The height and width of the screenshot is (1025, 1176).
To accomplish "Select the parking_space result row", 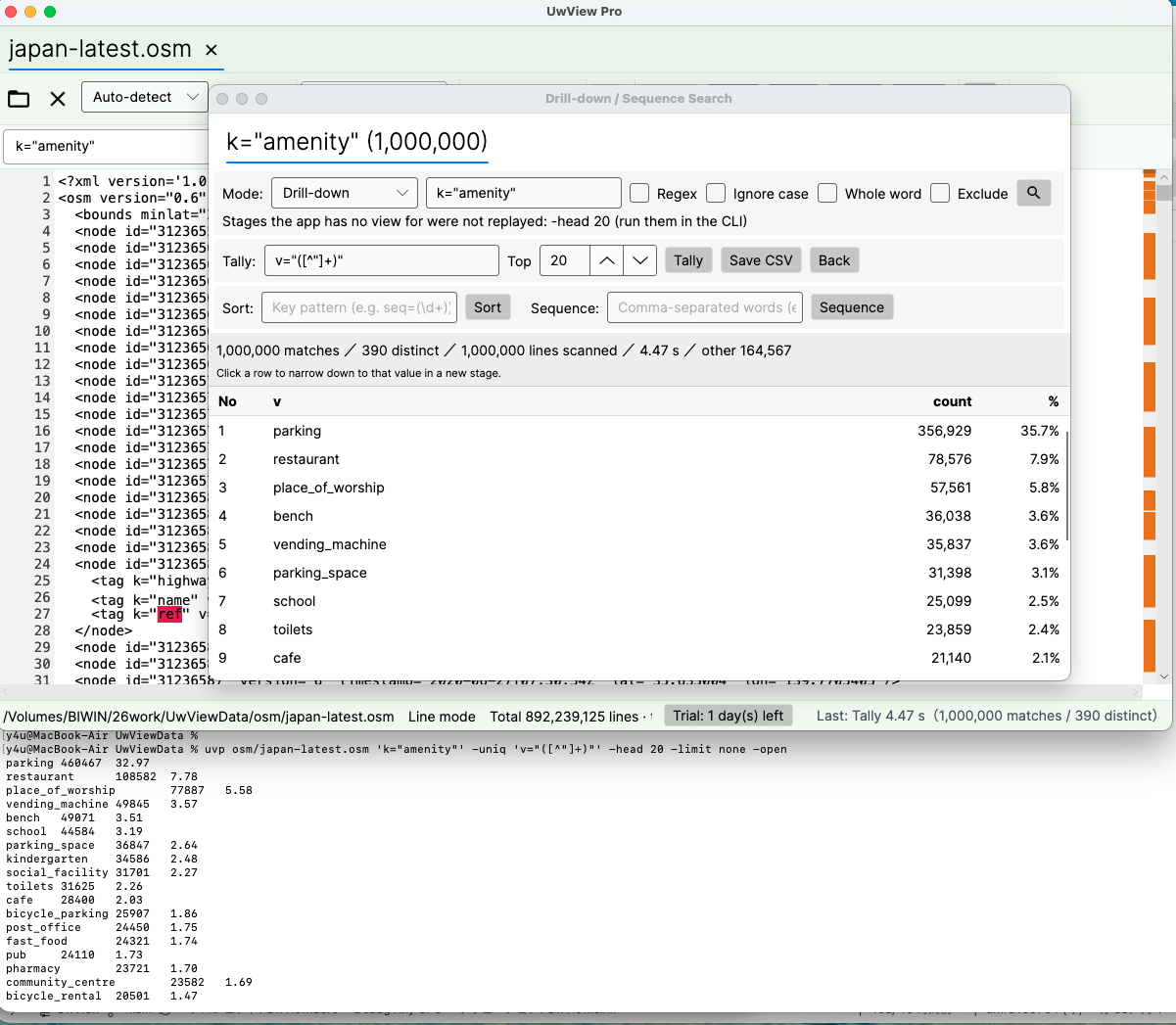I will [640, 573].
